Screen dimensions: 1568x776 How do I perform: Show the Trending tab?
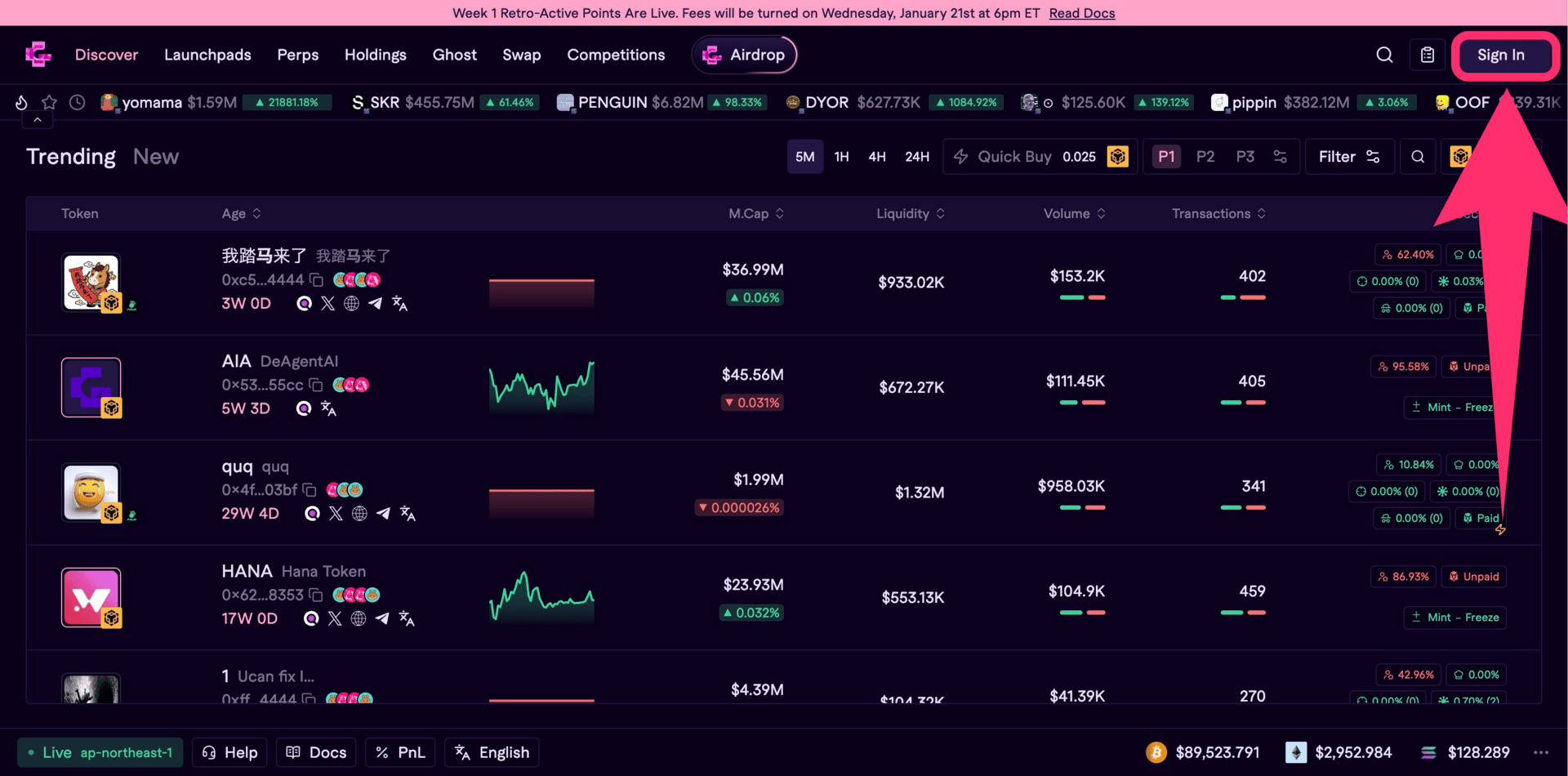click(71, 157)
